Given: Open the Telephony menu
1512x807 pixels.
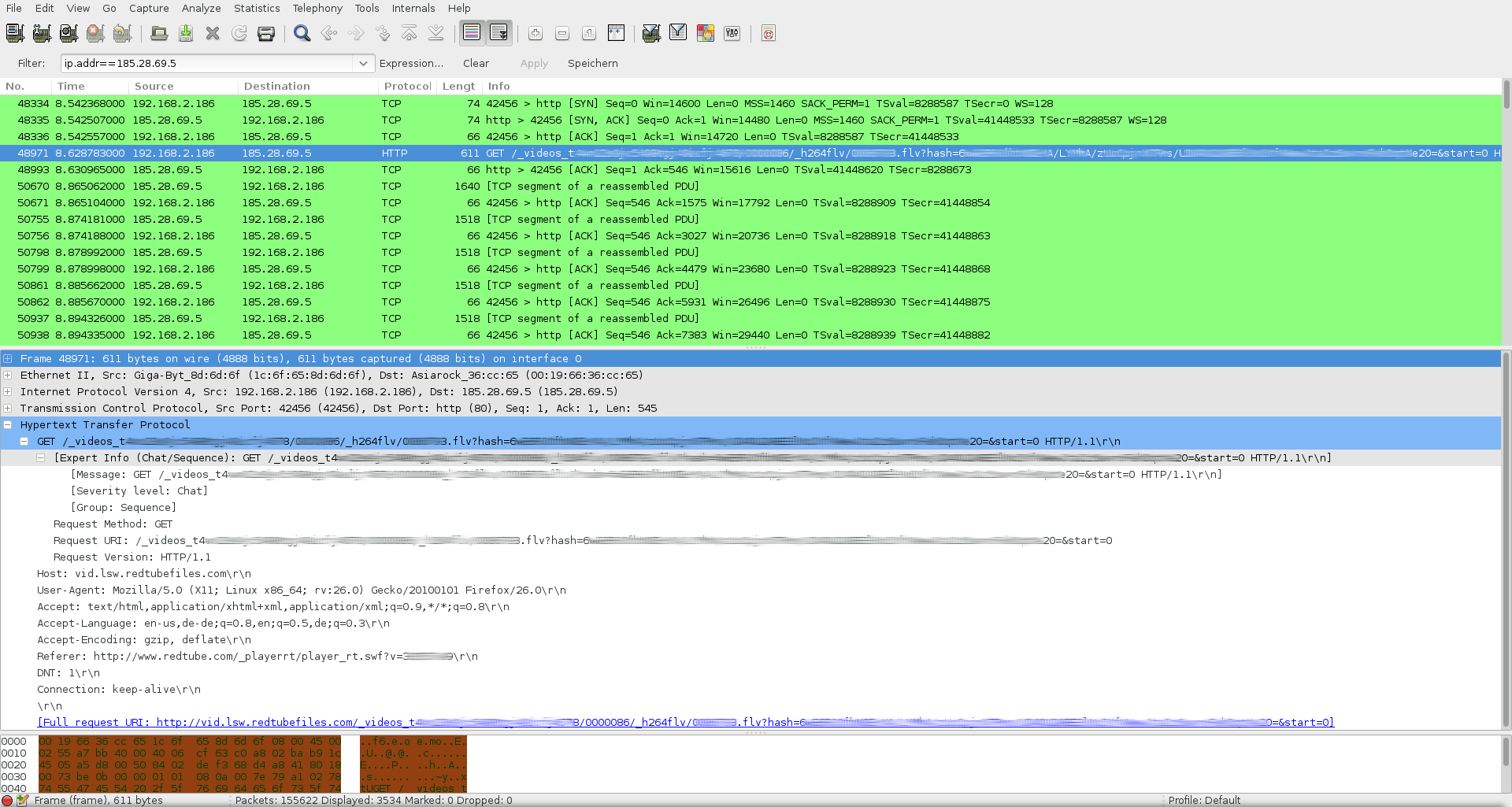Looking at the screenshot, I should click(317, 8).
